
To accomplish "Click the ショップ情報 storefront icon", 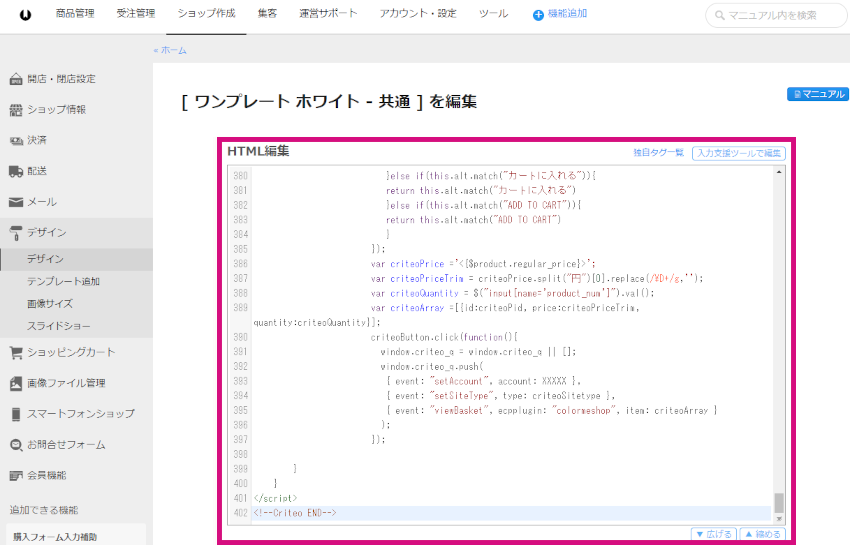I will click(x=16, y=110).
